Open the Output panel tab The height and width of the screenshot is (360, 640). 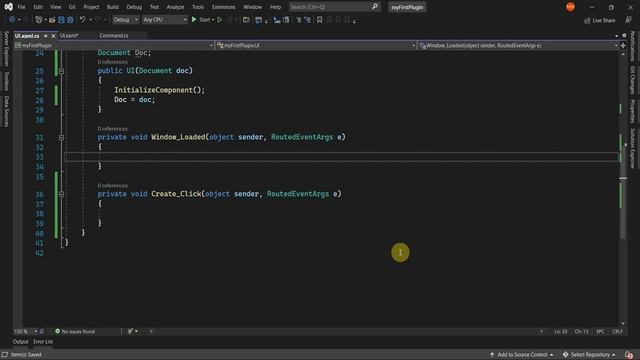click(20, 342)
